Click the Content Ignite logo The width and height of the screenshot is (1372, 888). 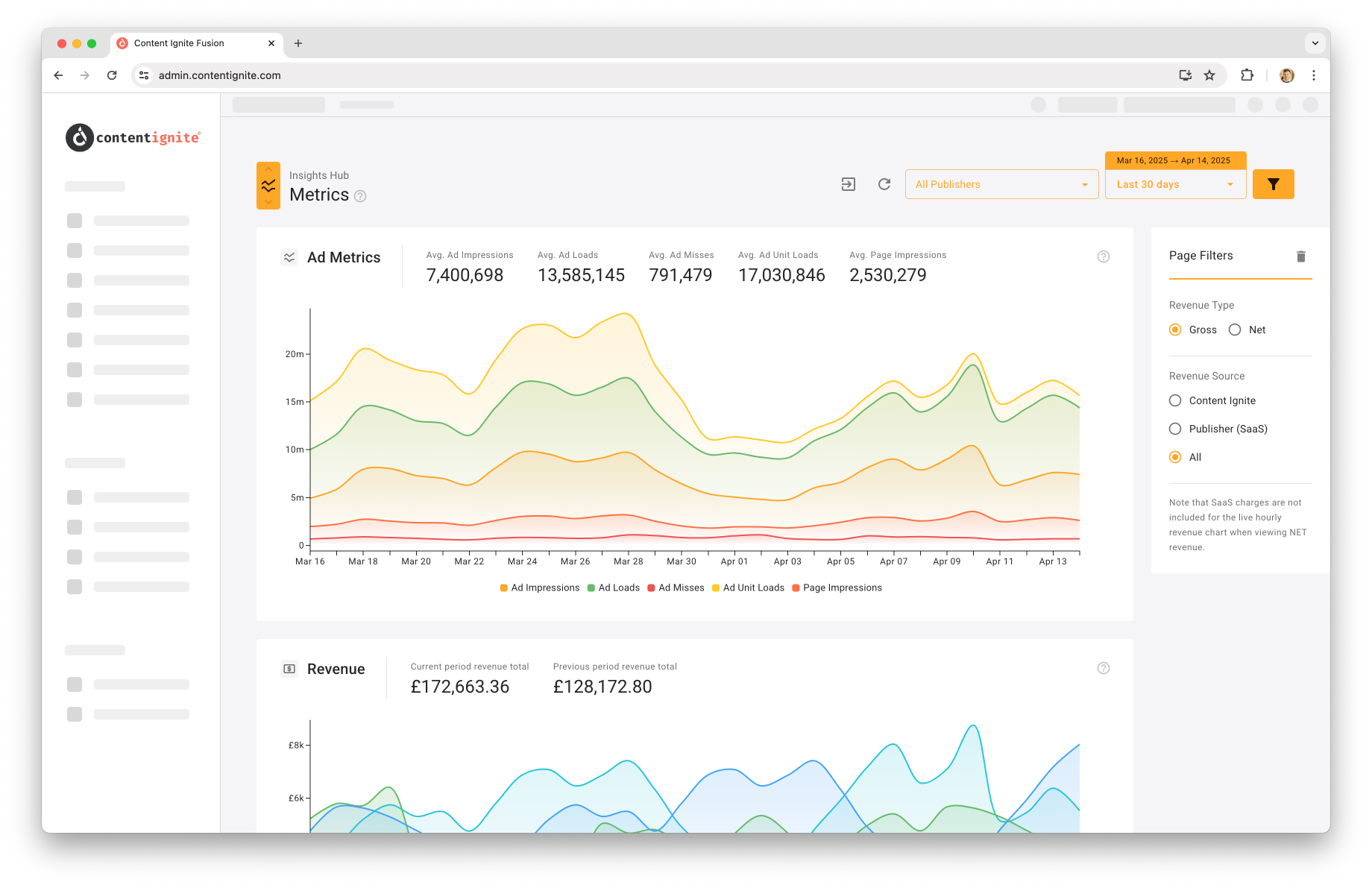pyautogui.click(x=133, y=137)
